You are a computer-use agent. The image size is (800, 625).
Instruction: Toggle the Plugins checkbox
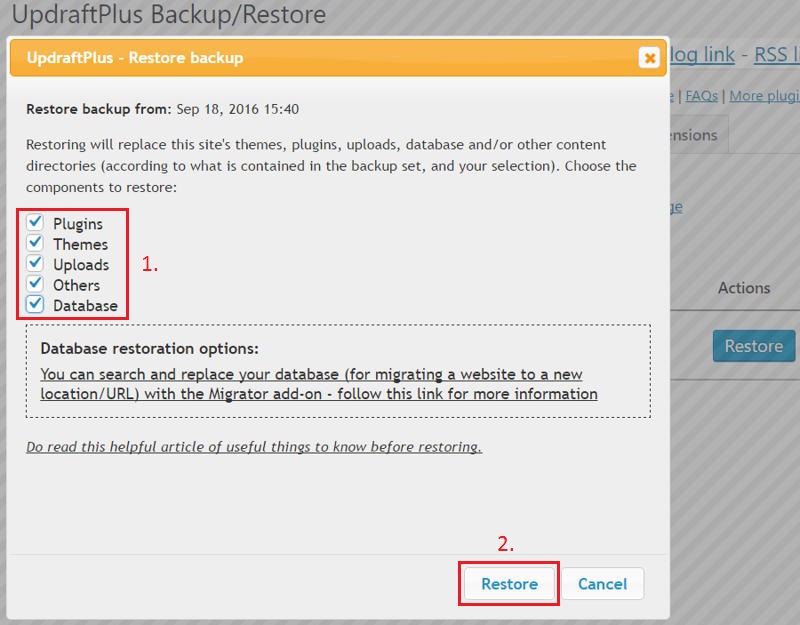coord(36,223)
